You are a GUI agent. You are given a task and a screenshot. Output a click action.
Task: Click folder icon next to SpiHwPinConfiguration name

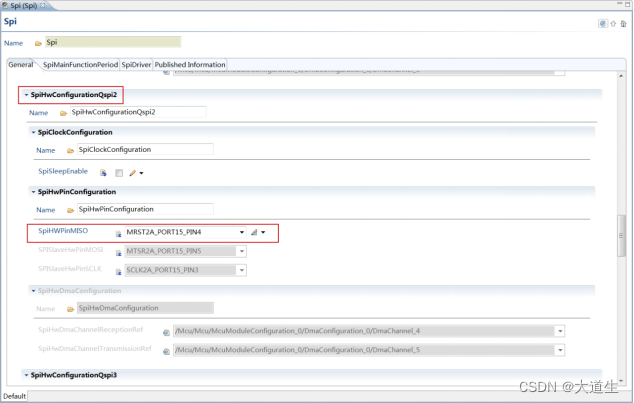[70, 210]
